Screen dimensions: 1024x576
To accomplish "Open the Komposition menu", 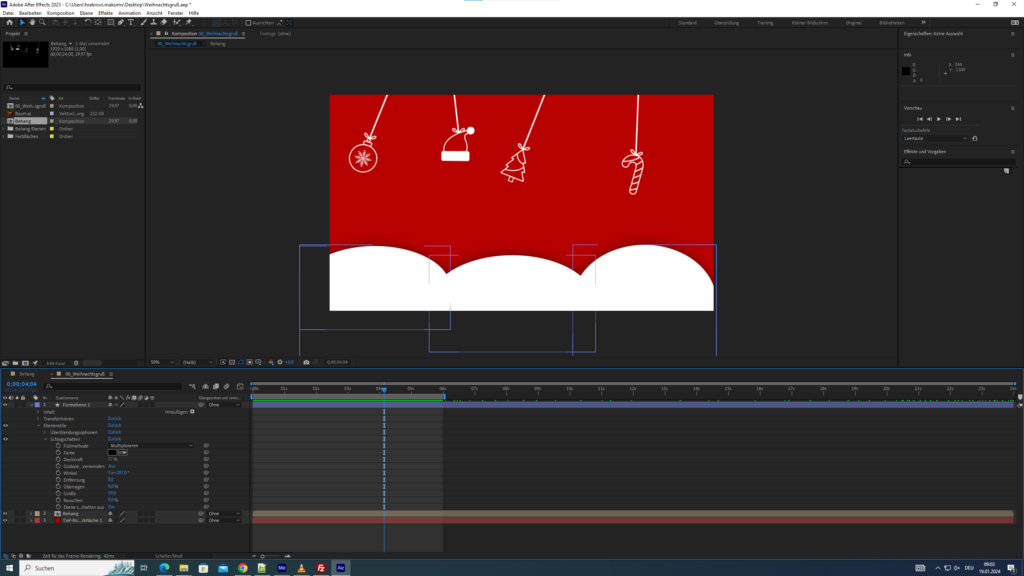I will [59, 13].
